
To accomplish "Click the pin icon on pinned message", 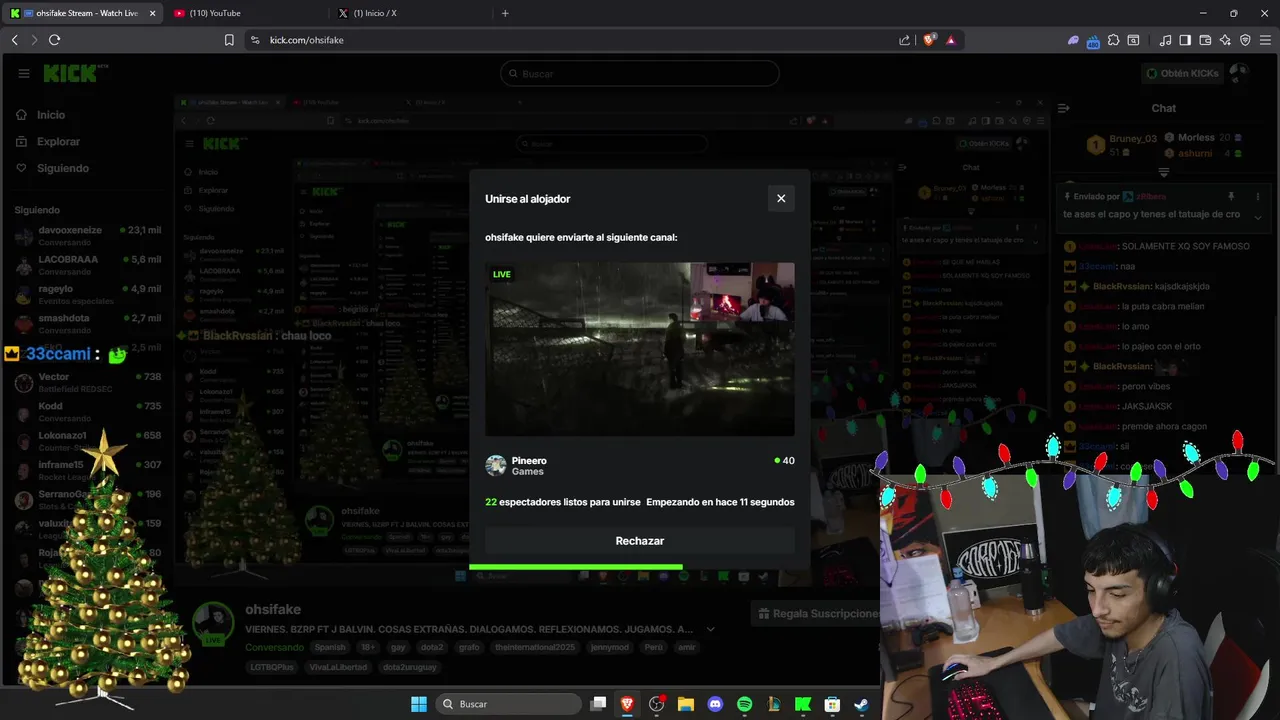I will [1231, 197].
